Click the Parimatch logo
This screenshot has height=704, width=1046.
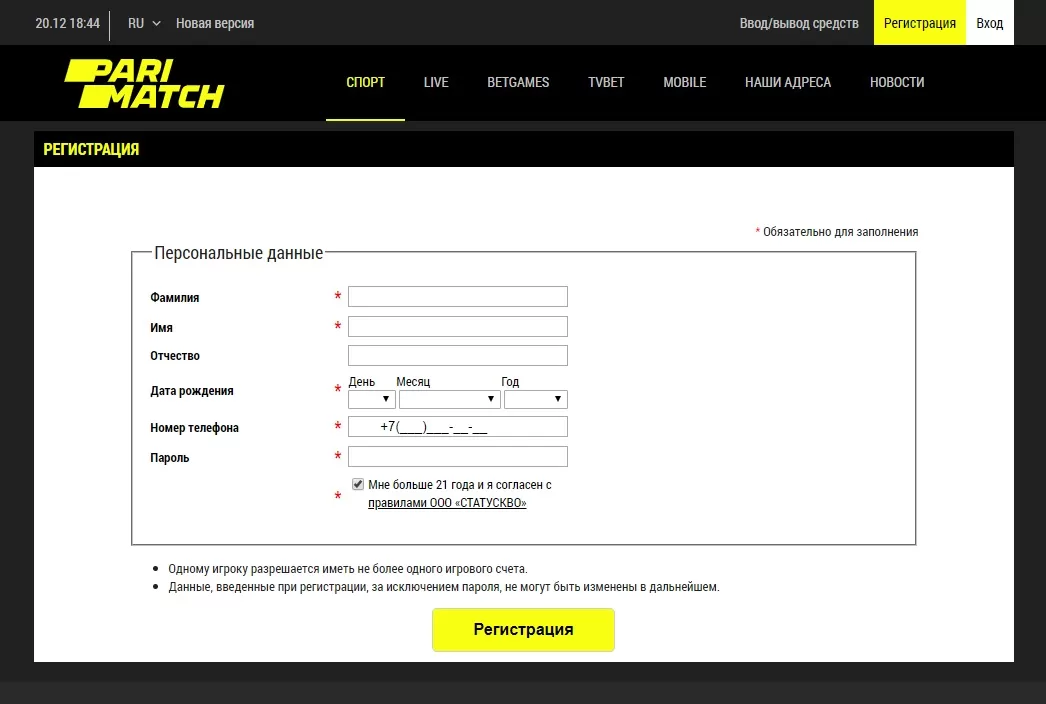coord(144,83)
